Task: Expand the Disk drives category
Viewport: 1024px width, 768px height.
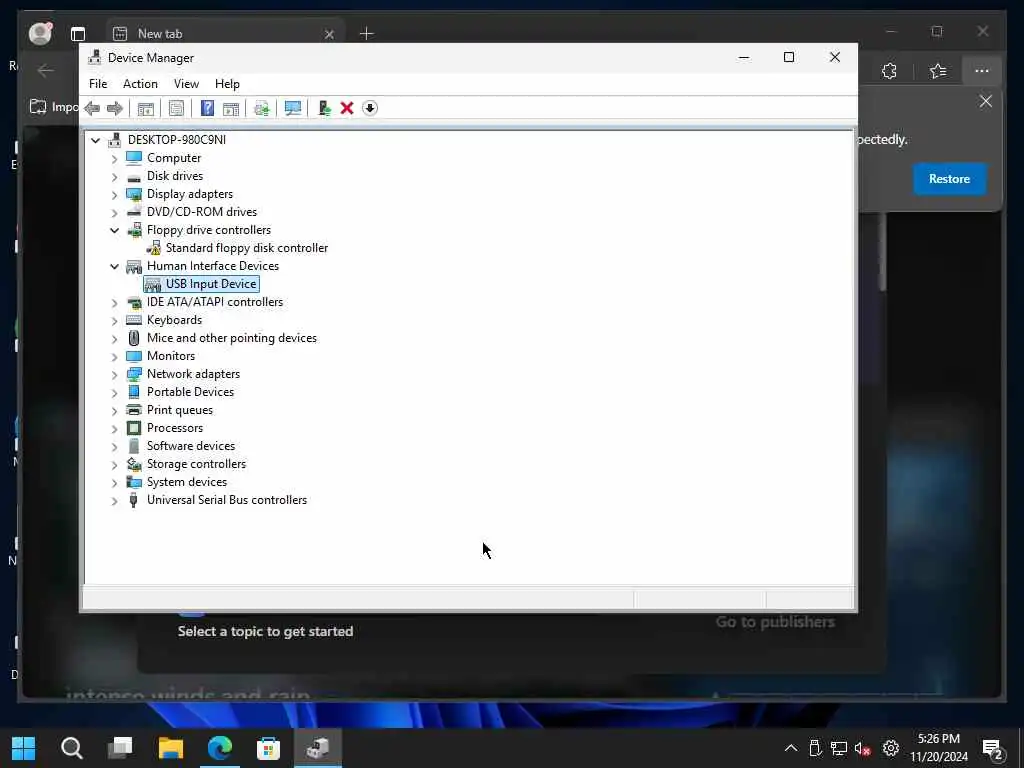Action: 114,177
